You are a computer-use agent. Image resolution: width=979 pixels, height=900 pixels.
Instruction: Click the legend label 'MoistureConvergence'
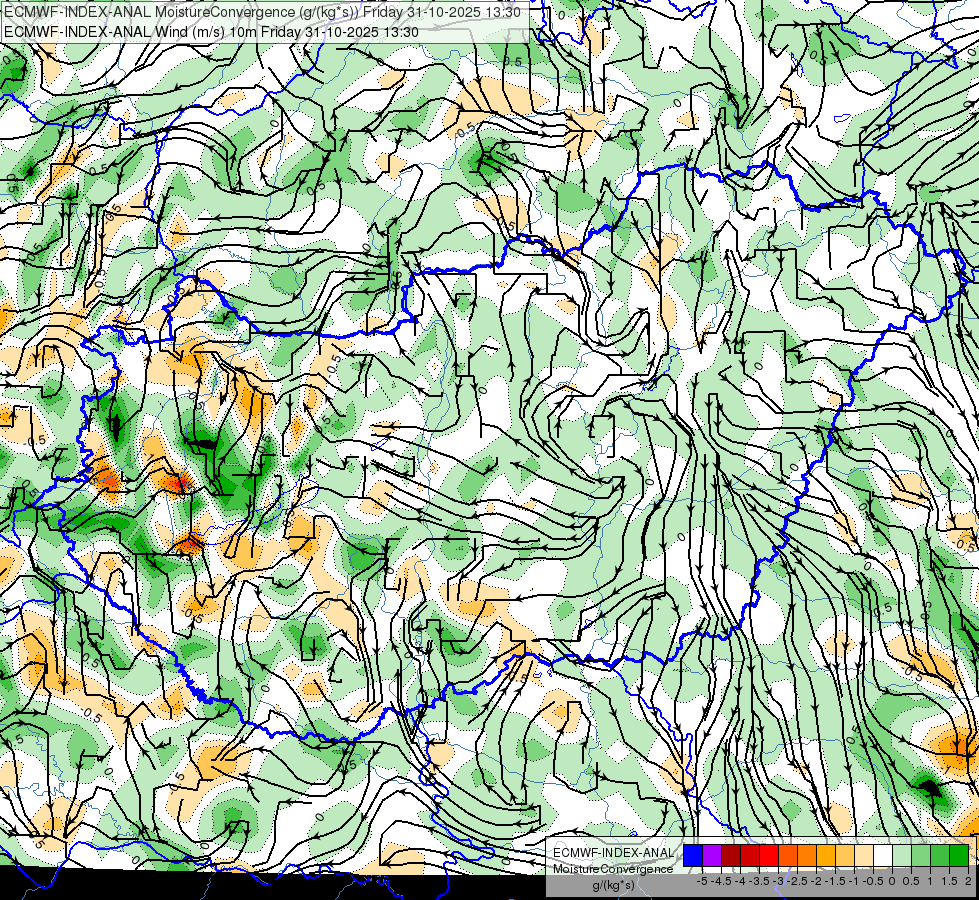pyautogui.click(x=613, y=869)
